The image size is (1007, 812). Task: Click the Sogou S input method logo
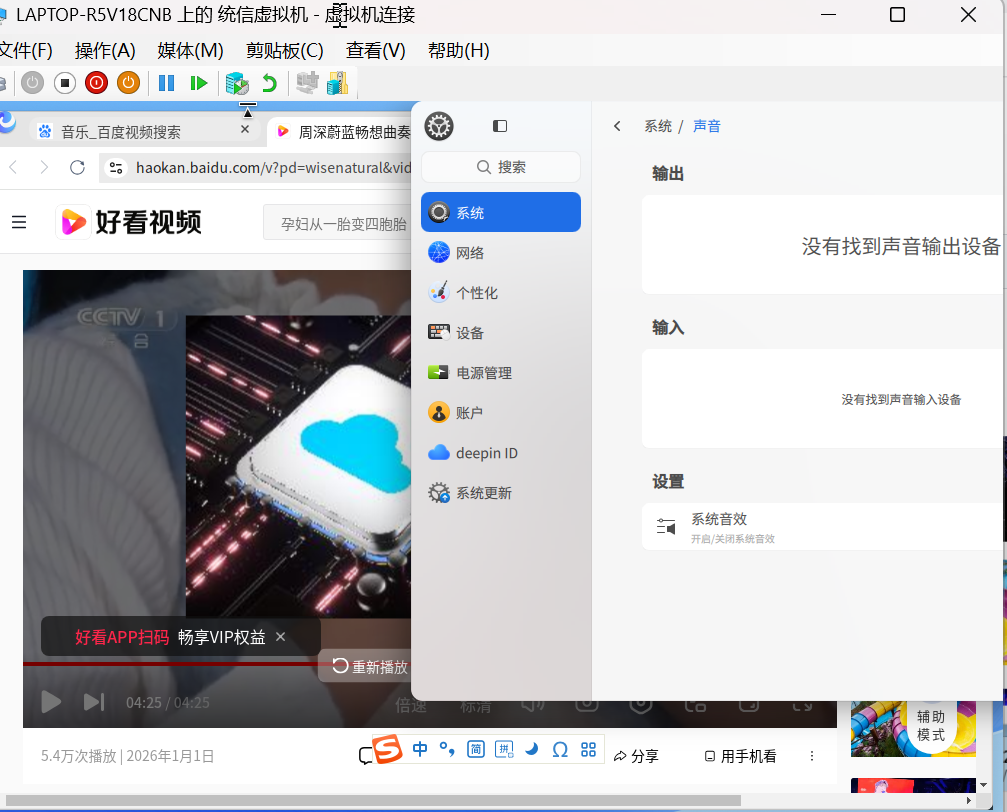(x=387, y=749)
